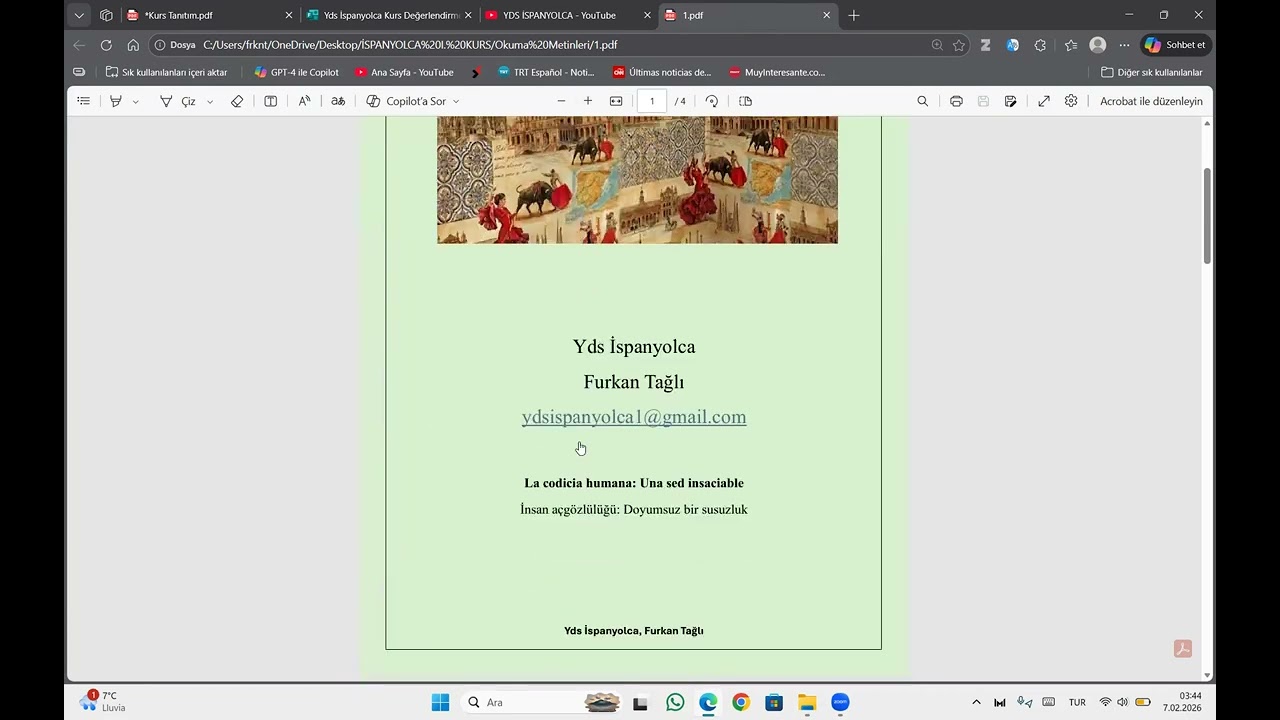This screenshot has width=1280, height=720.
Task: Open Ana Sayfa - YouTube bookmark
Action: point(404,72)
